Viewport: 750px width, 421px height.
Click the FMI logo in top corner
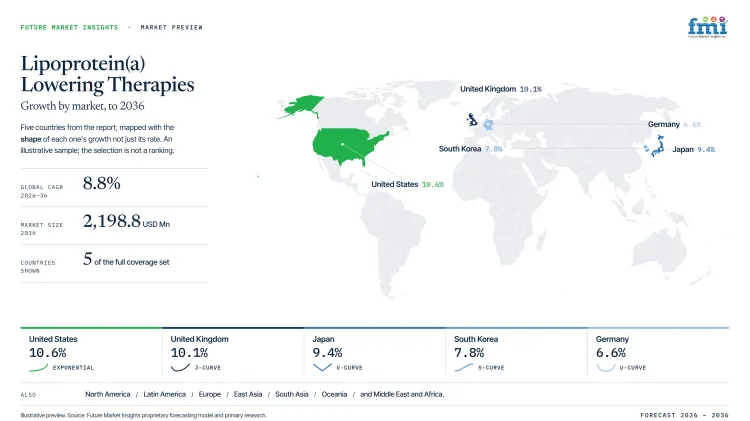(708, 27)
